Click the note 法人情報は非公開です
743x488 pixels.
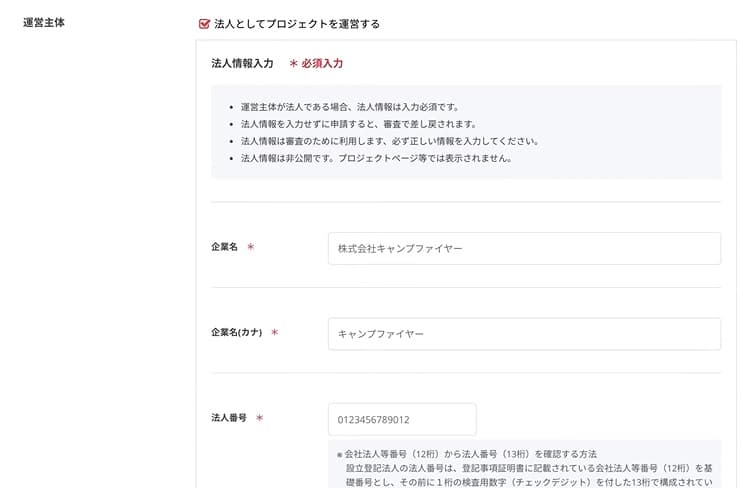click(377, 158)
